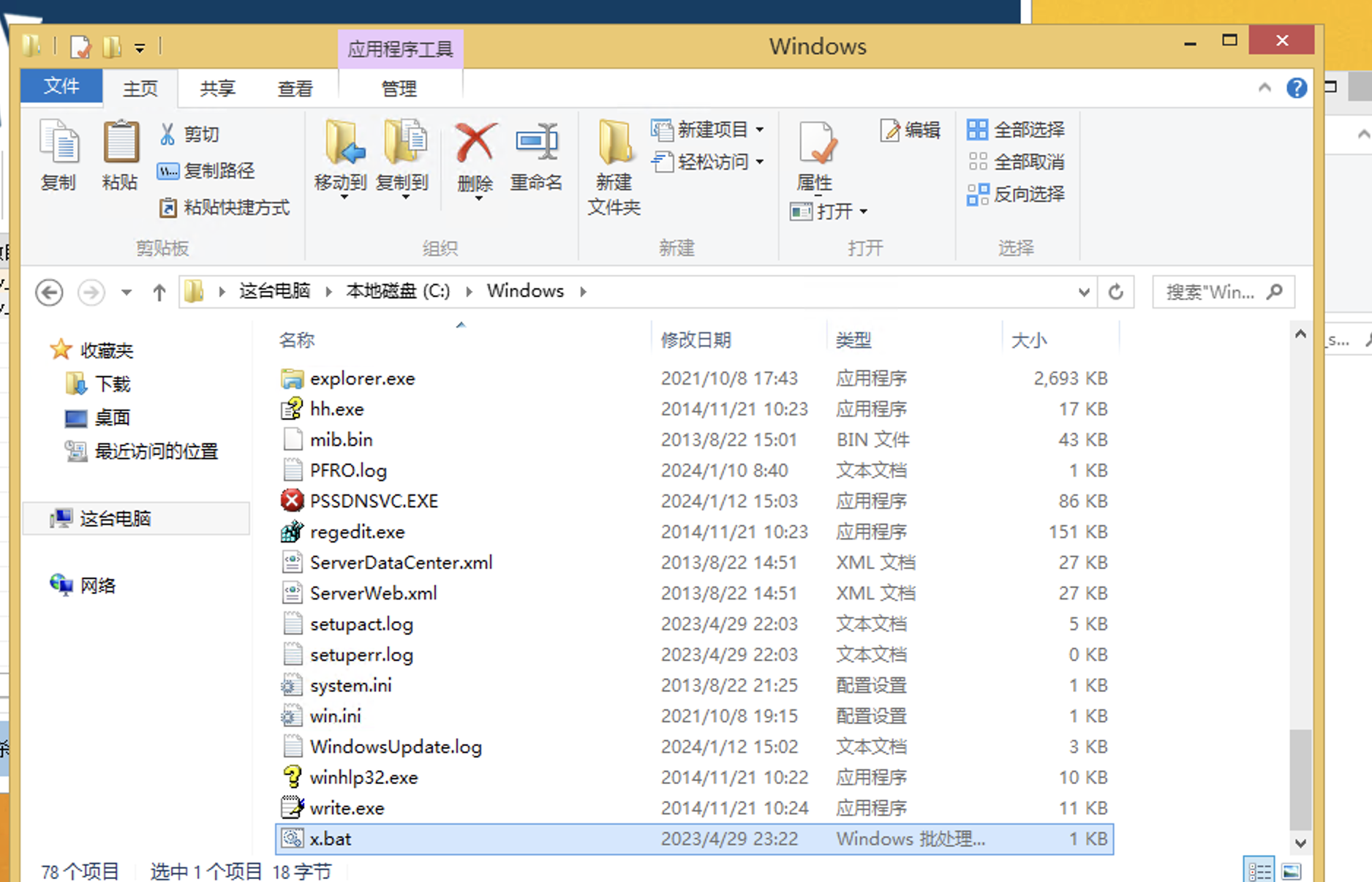Switch to the 主页 ribbon tab
This screenshot has height=882, width=1372.
[140, 88]
